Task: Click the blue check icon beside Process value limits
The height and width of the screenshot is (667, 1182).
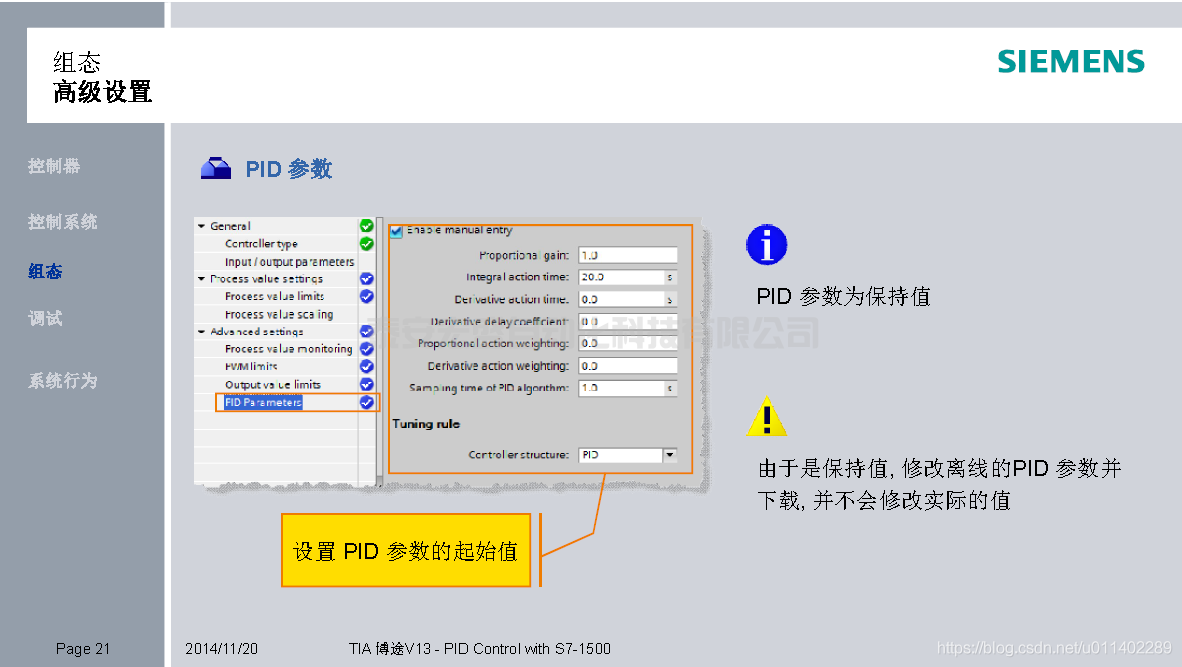Action: click(x=366, y=296)
